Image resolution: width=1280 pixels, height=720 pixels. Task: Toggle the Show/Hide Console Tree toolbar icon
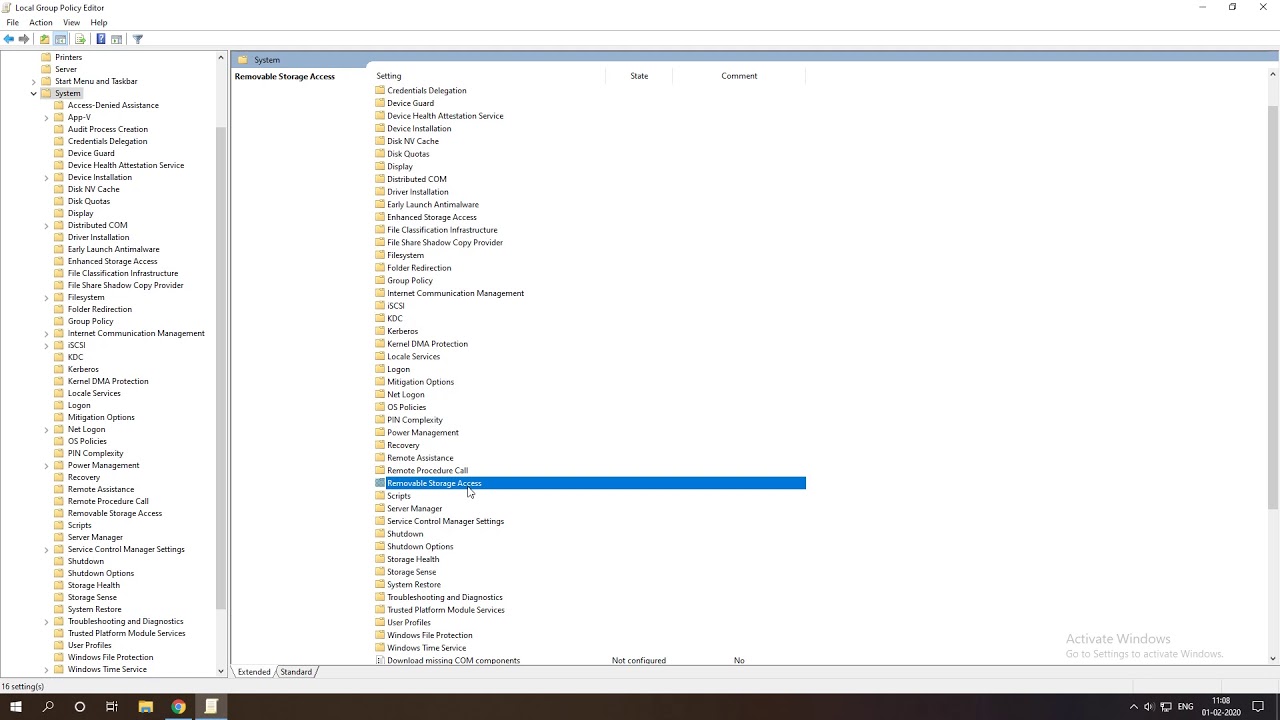pyautogui.click(x=61, y=39)
